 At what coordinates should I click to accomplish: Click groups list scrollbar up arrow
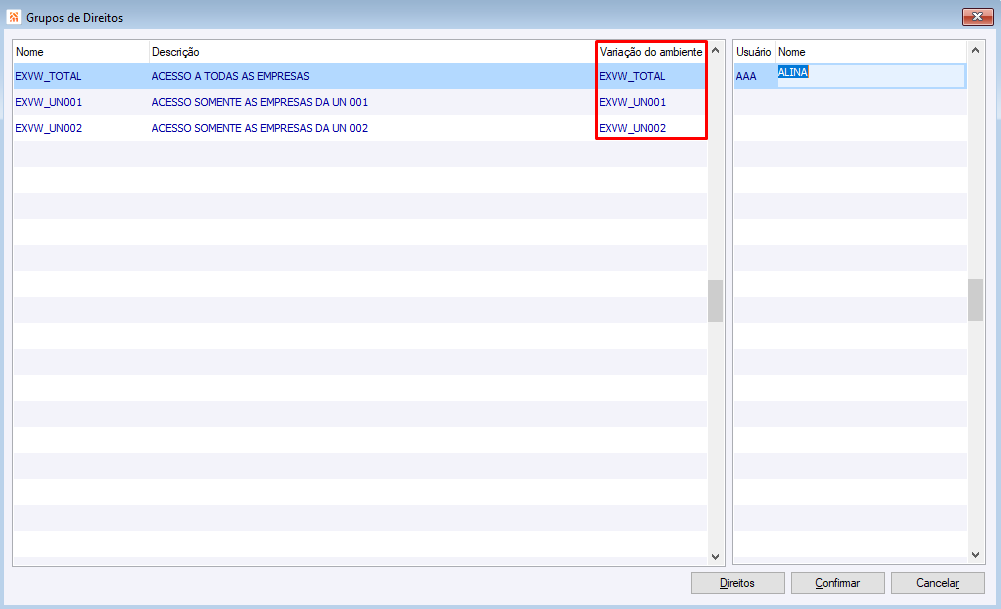(x=716, y=50)
